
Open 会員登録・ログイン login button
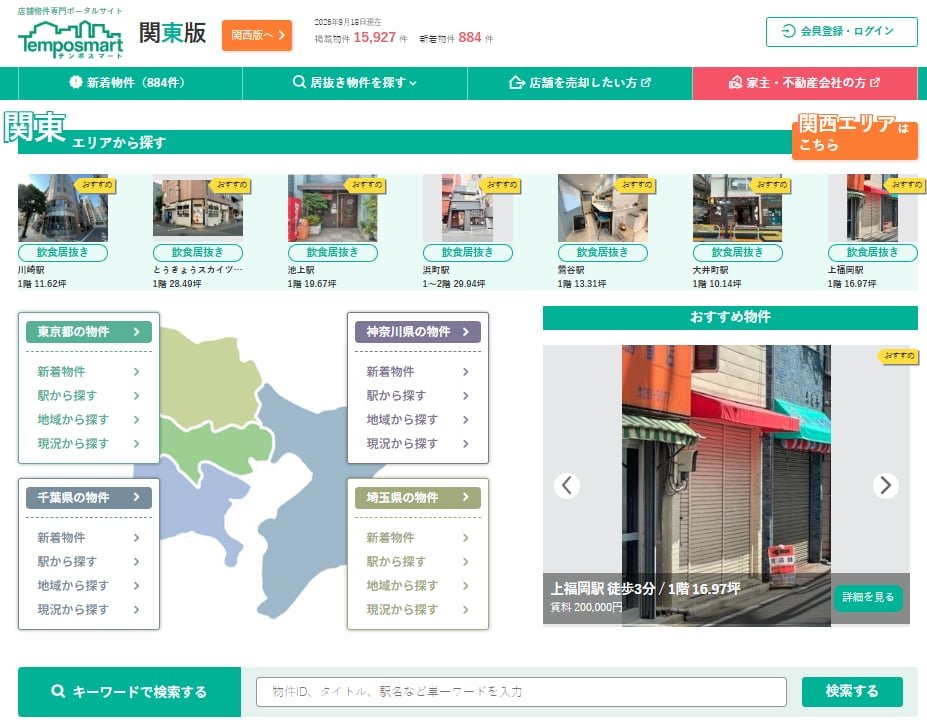[841, 31]
